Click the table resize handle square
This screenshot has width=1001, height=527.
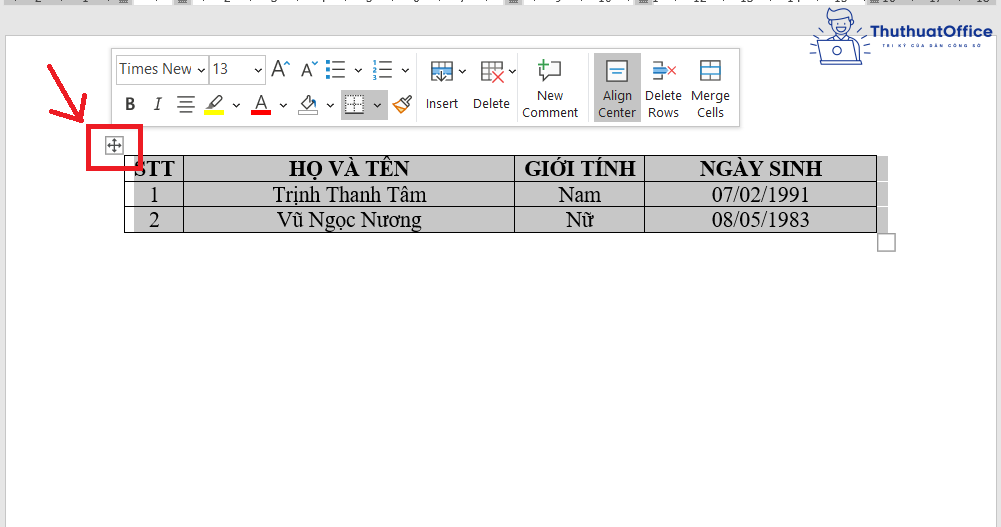tap(886, 242)
